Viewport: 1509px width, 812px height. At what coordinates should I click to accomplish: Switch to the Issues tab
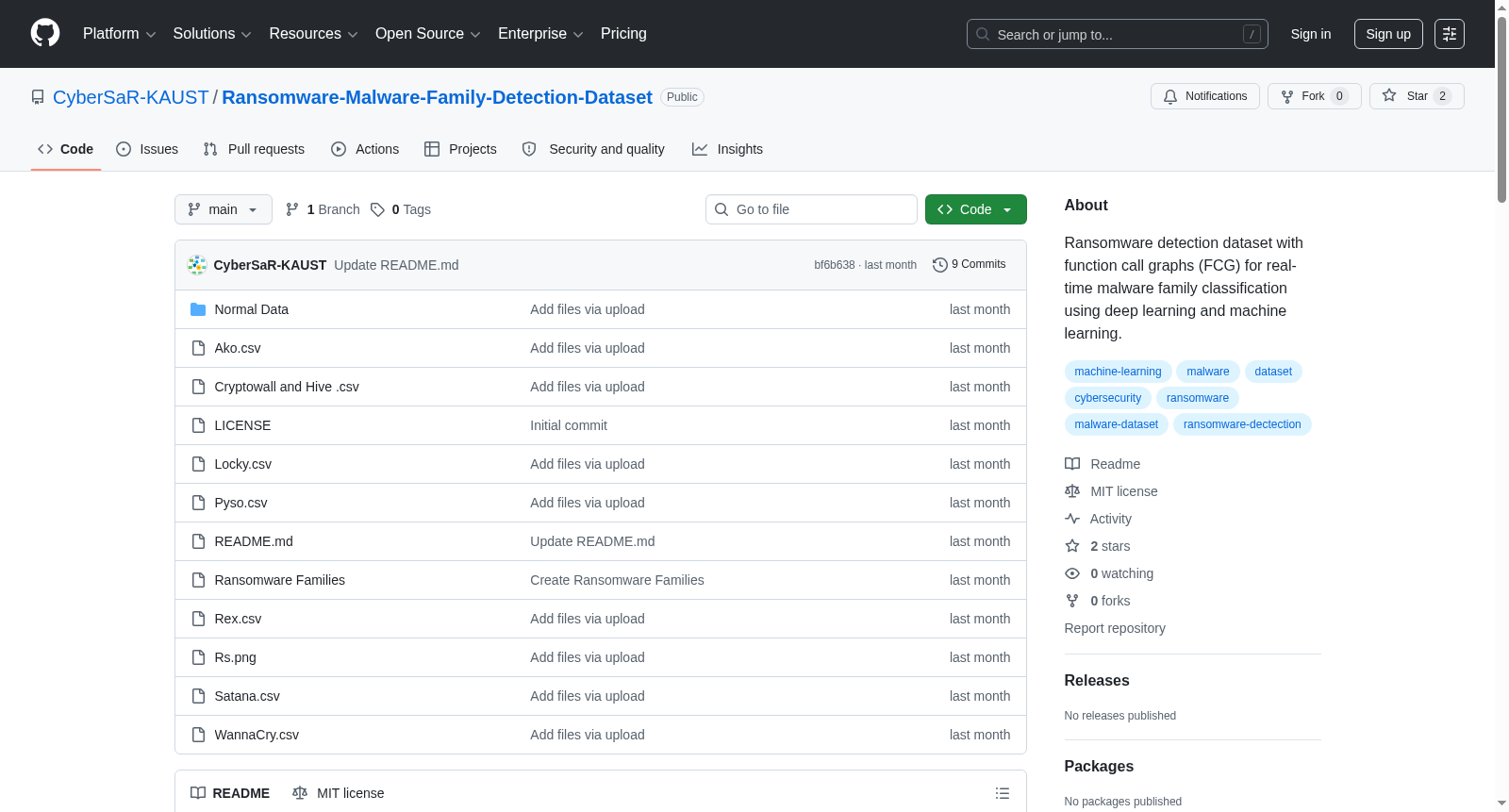pos(147,149)
